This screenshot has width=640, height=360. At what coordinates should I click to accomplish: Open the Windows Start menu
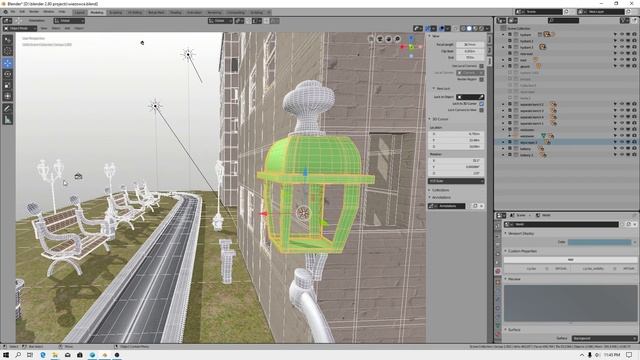[6, 355]
